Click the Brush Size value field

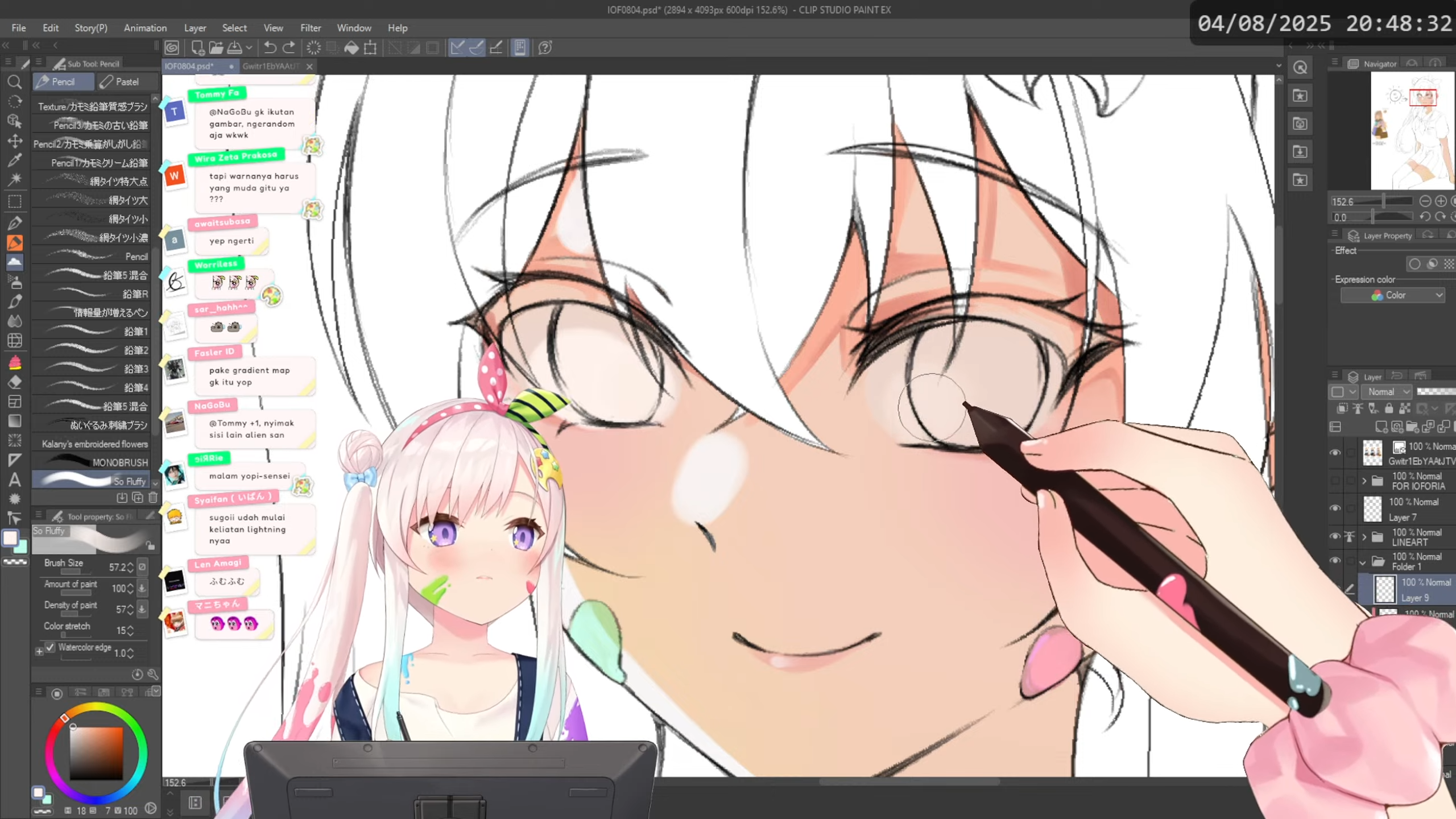click(117, 567)
